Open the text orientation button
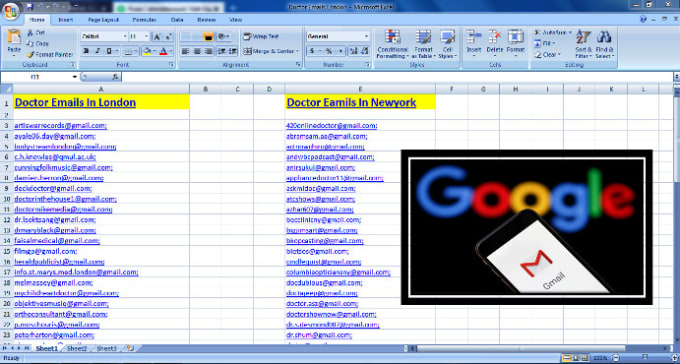The width and height of the screenshot is (680, 364). 224,36
